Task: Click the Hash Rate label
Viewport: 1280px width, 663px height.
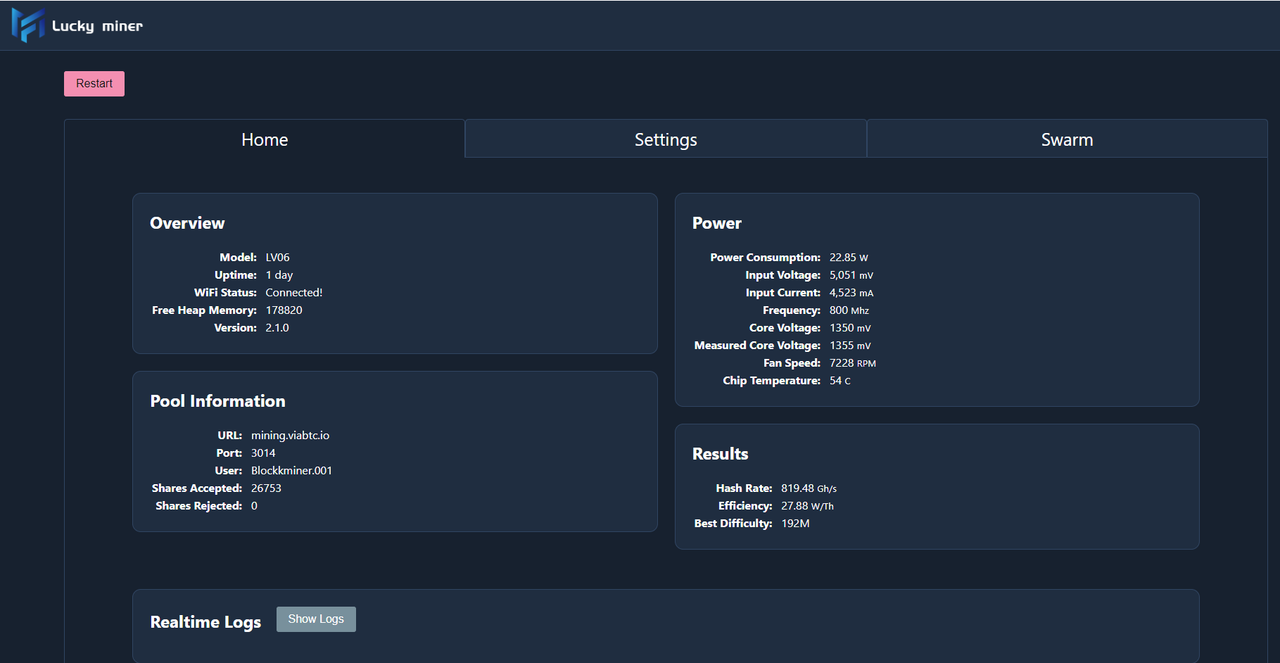Action: click(x=744, y=489)
